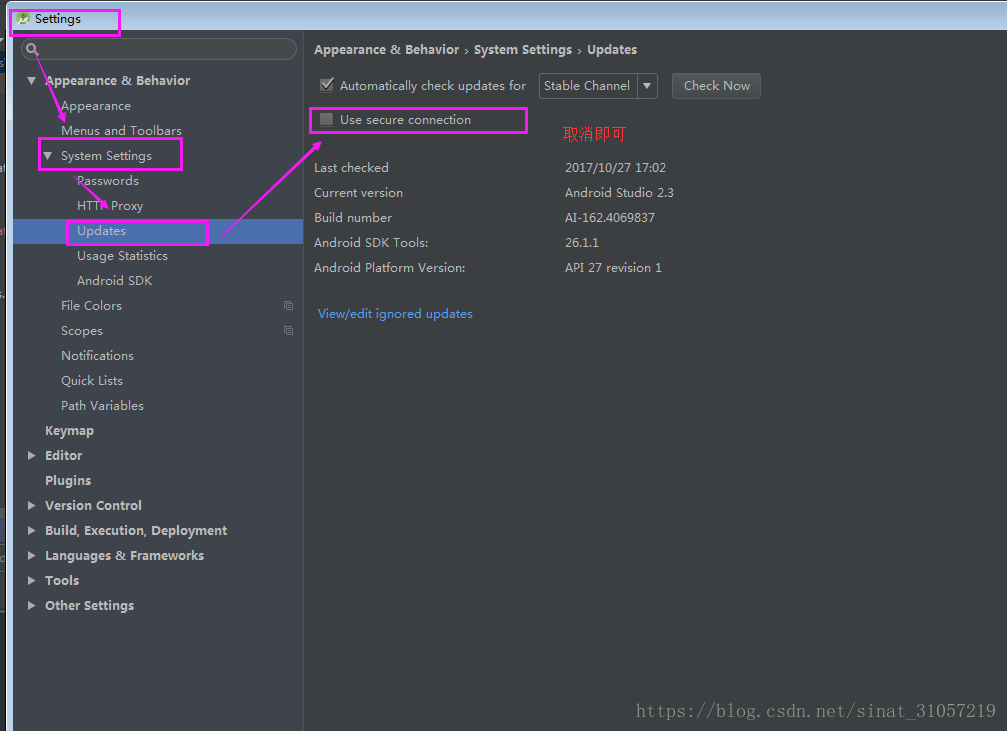
Task: Open HTTP Proxy settings
Action: coord(110,206)
